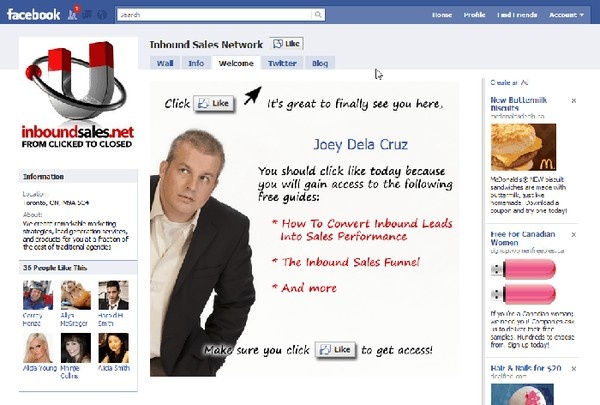Screen dimensions: 600x405
Task: Go to Home in the top navigation
Action: click(442, 15)
